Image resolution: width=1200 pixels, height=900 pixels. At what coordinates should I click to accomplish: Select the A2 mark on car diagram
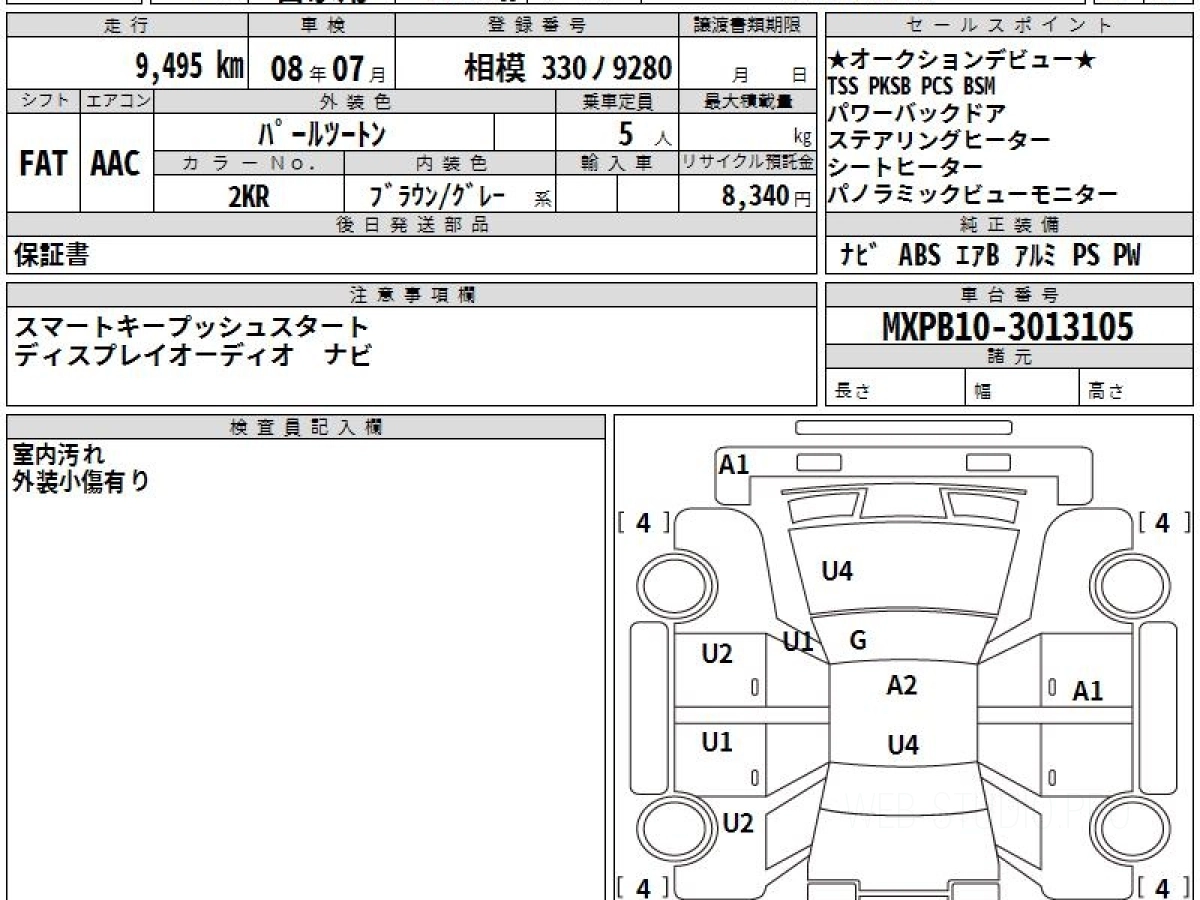[902, 685]
